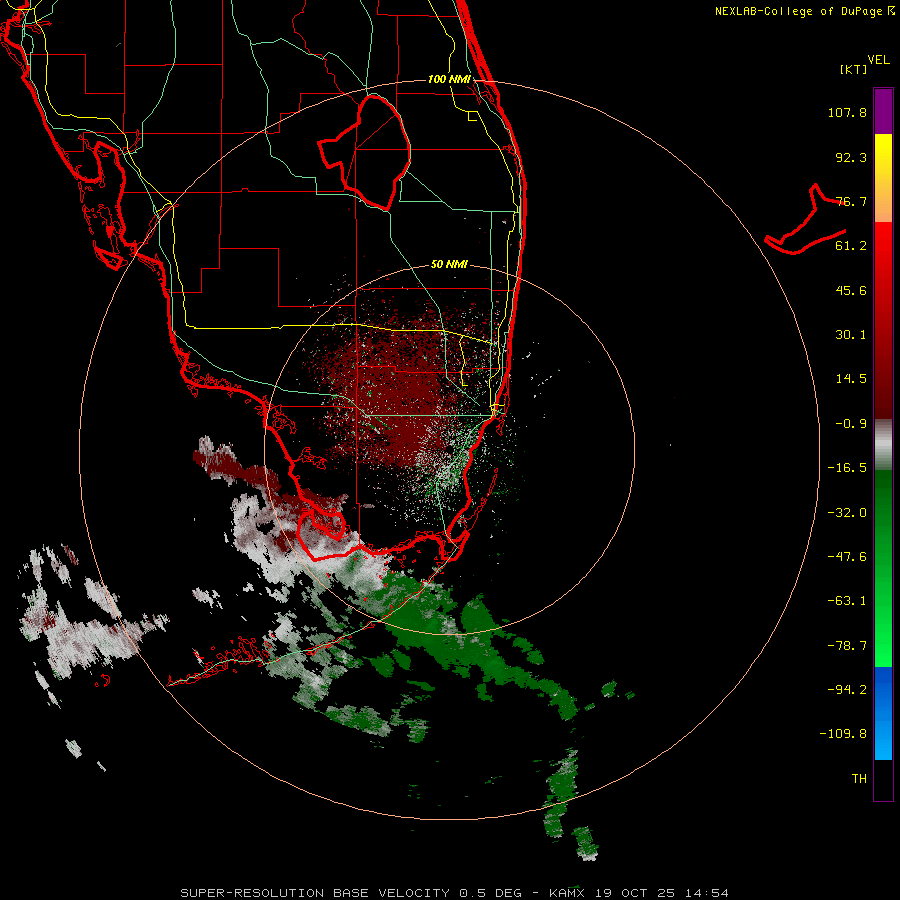
Task: Click the yellow segment of the color bar
Action: 883,156
